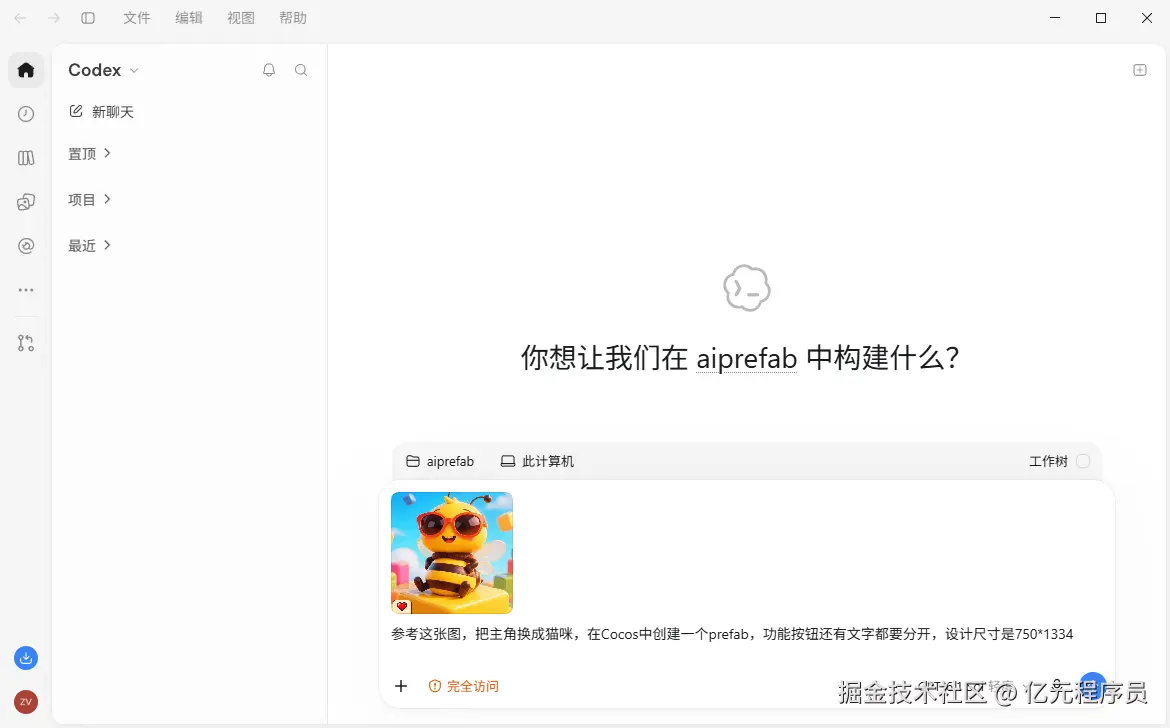Start a 新聊天
The image size is (1170, 728).
[101, 112]
